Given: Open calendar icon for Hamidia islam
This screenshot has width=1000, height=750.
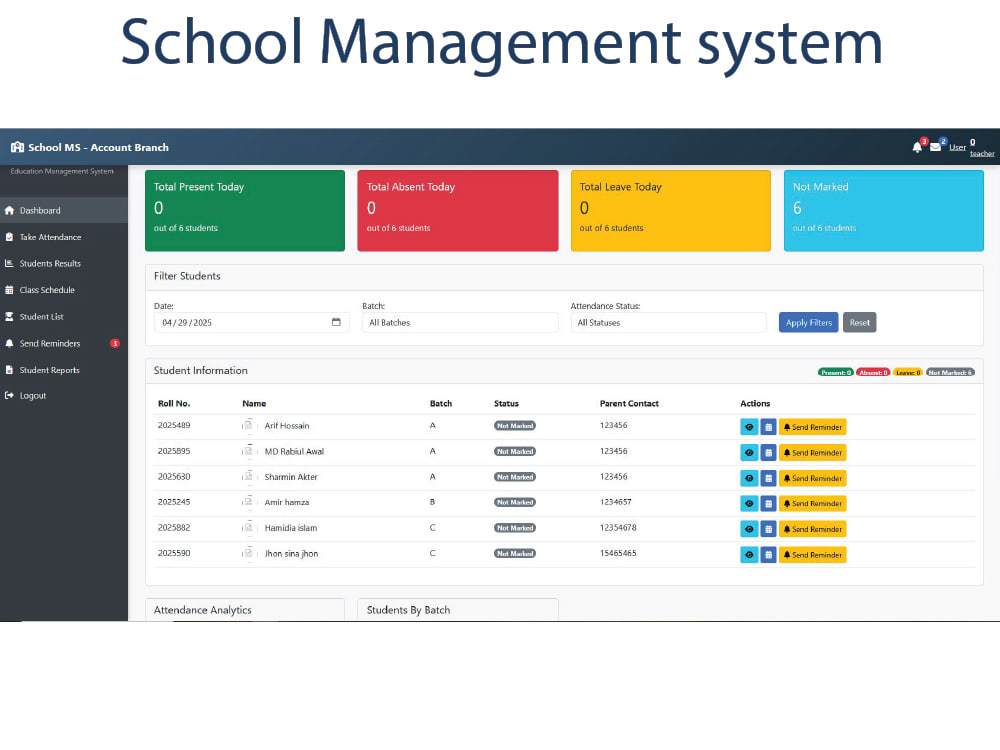Looking at the screenshot, I should (x=768, y=529).
